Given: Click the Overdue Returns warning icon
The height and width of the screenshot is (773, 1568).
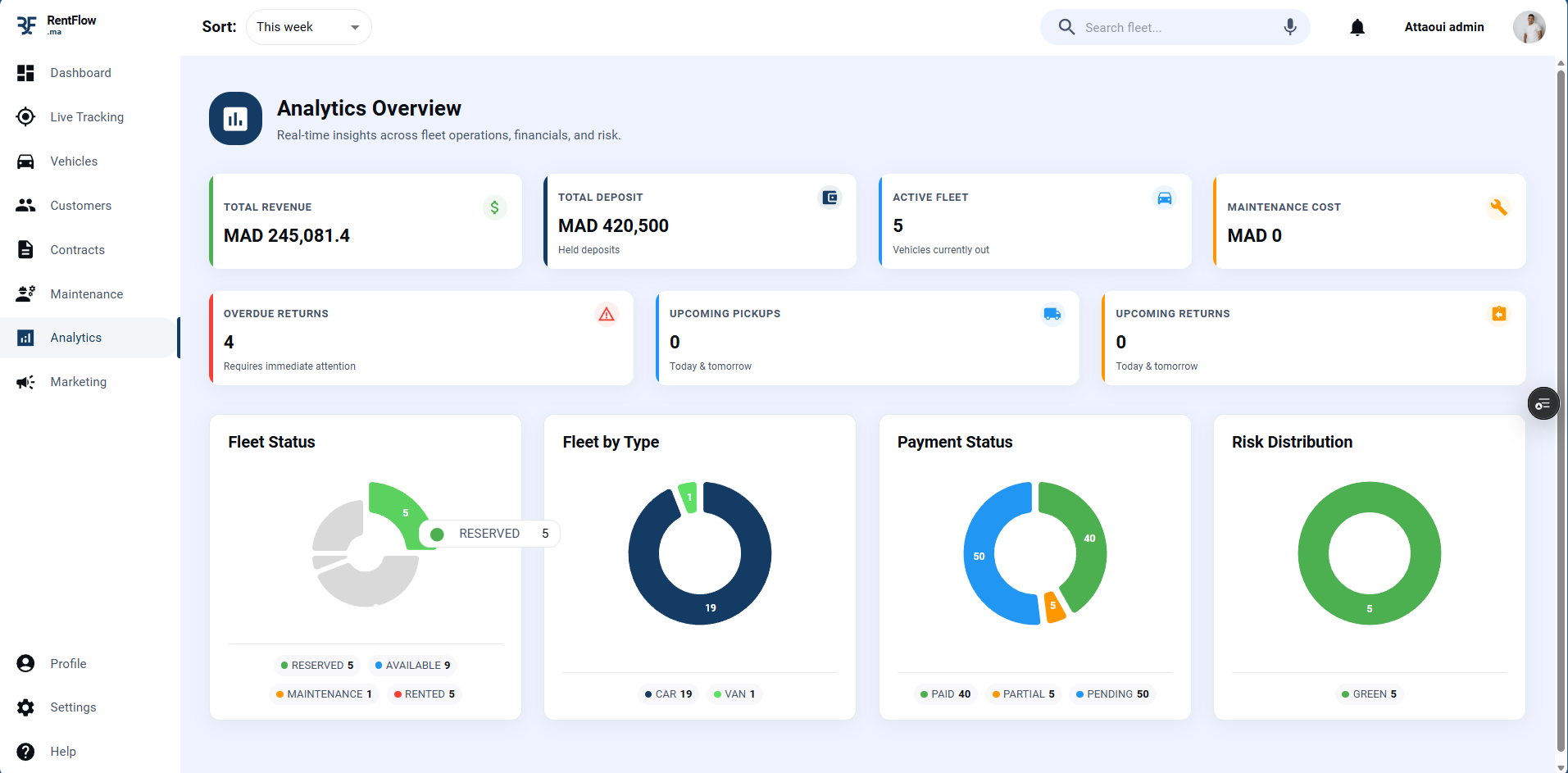Looking at the screenshot, I should pyautogui.click(x=607, y=314).
